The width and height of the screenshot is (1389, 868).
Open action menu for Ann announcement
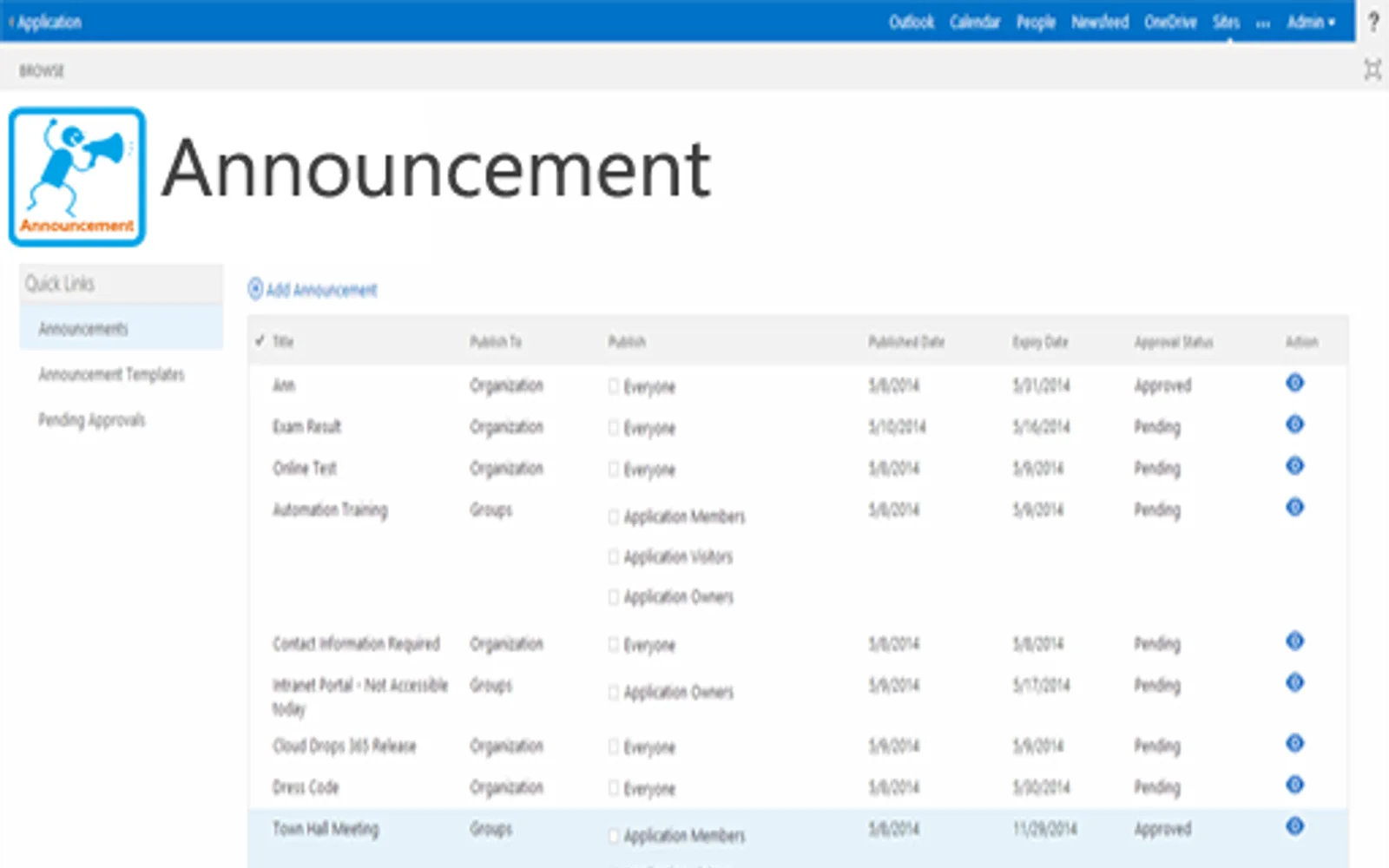pyautogui.click(x=1294, y=383)
